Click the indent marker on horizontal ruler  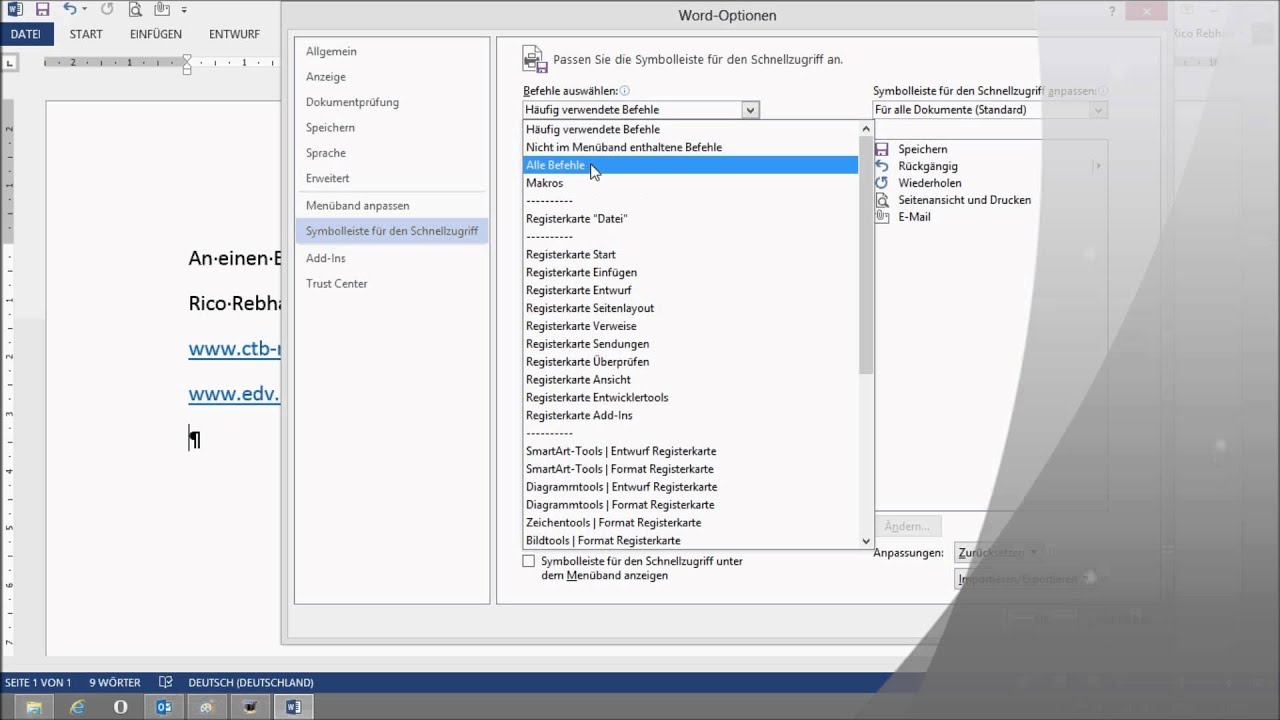click(186, 63)
